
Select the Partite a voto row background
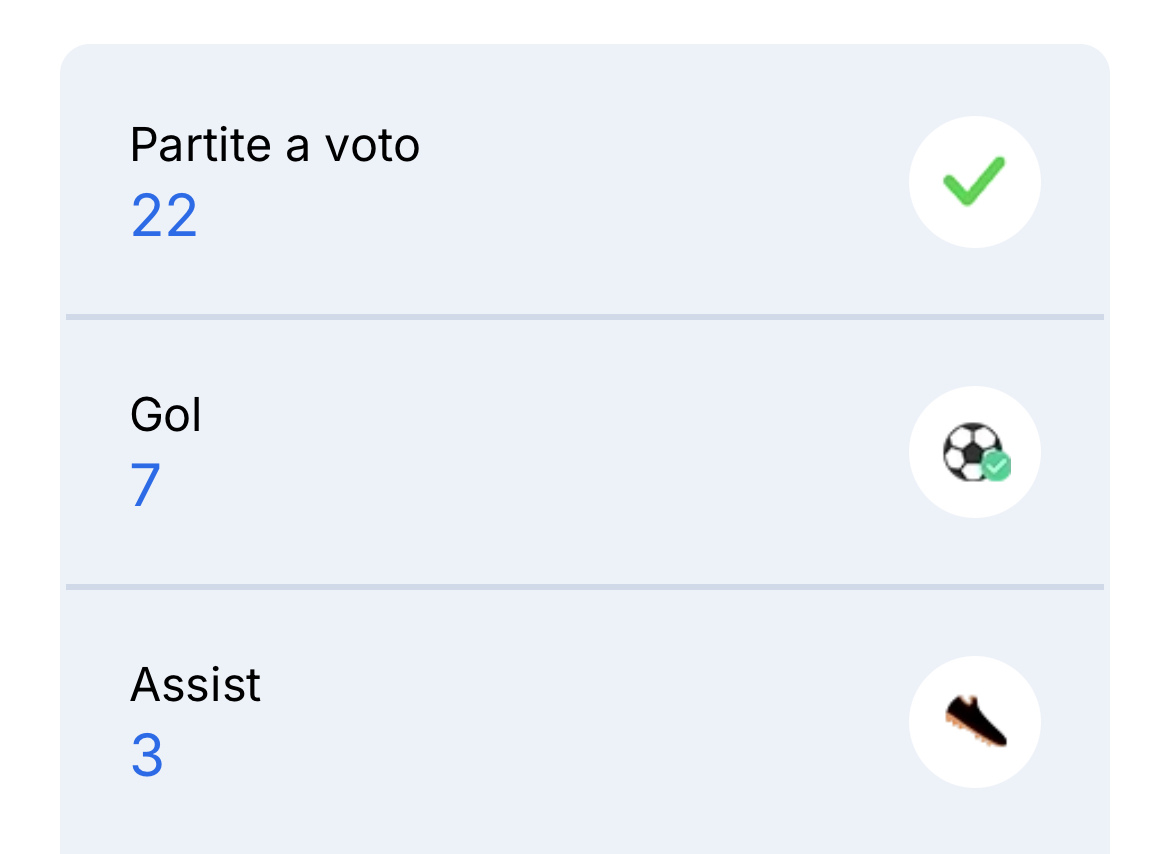585,180
